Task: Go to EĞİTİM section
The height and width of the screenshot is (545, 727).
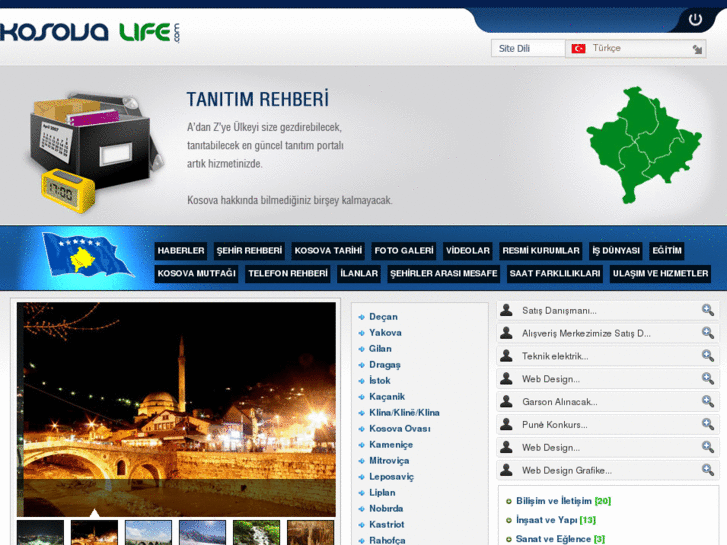Action: tap(667, 250)
